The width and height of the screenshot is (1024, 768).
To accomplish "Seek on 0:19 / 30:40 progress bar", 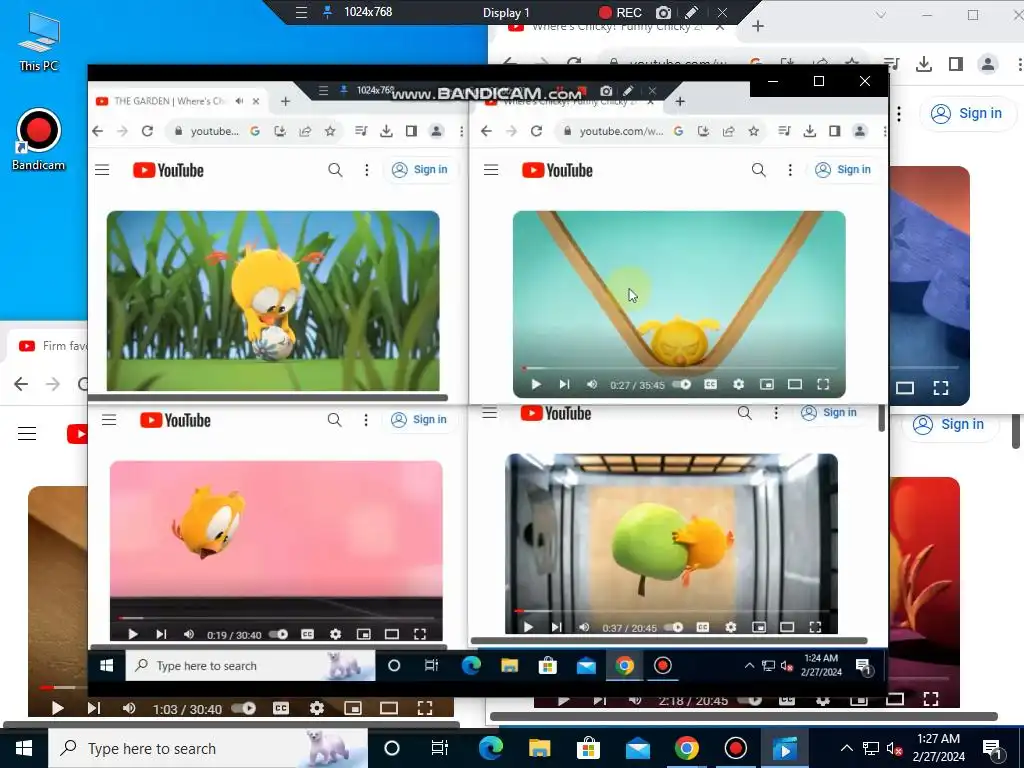I will (x=276, y=618).
